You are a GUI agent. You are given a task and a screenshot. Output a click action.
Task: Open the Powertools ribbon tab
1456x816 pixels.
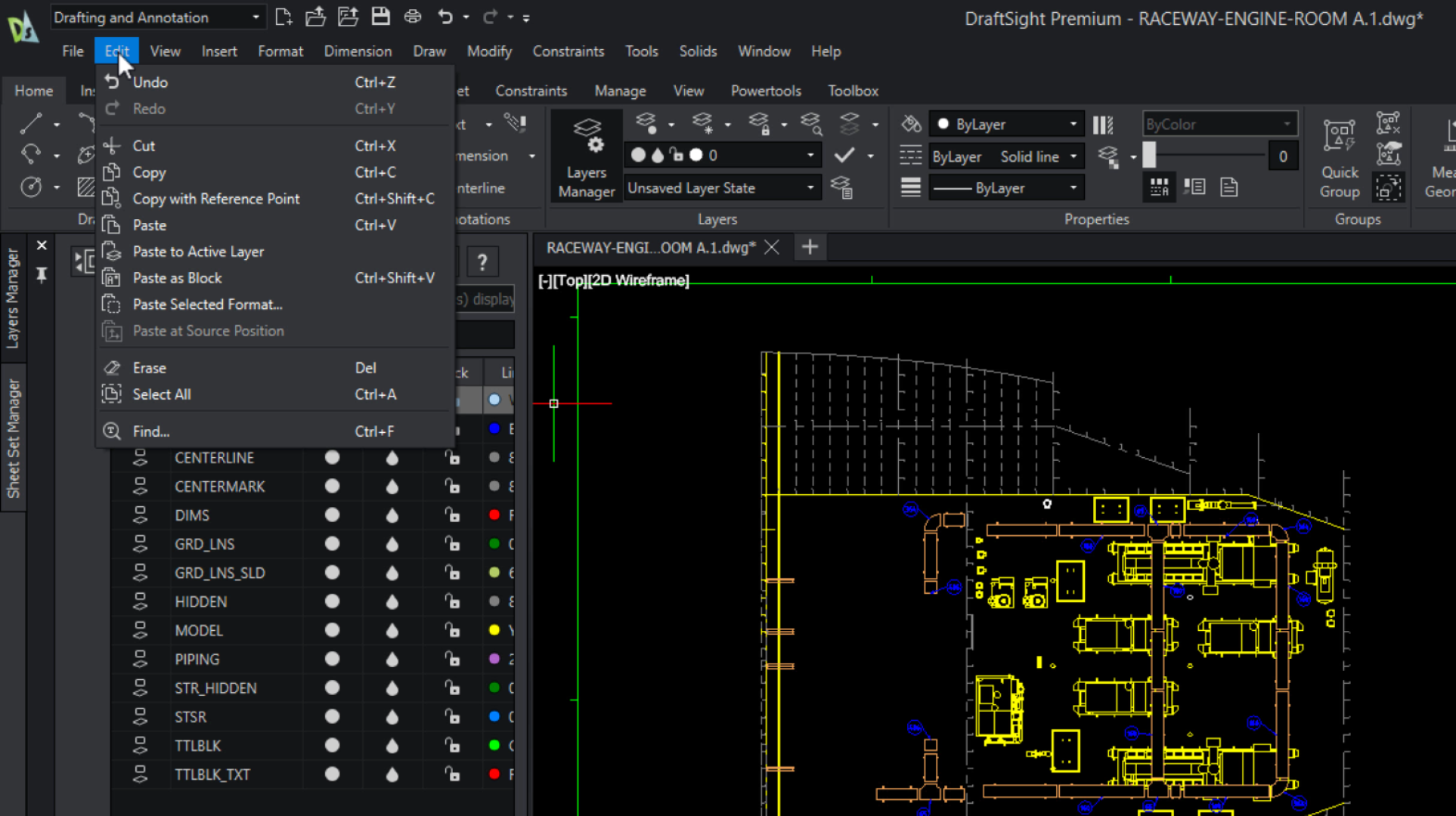point(765,91)
